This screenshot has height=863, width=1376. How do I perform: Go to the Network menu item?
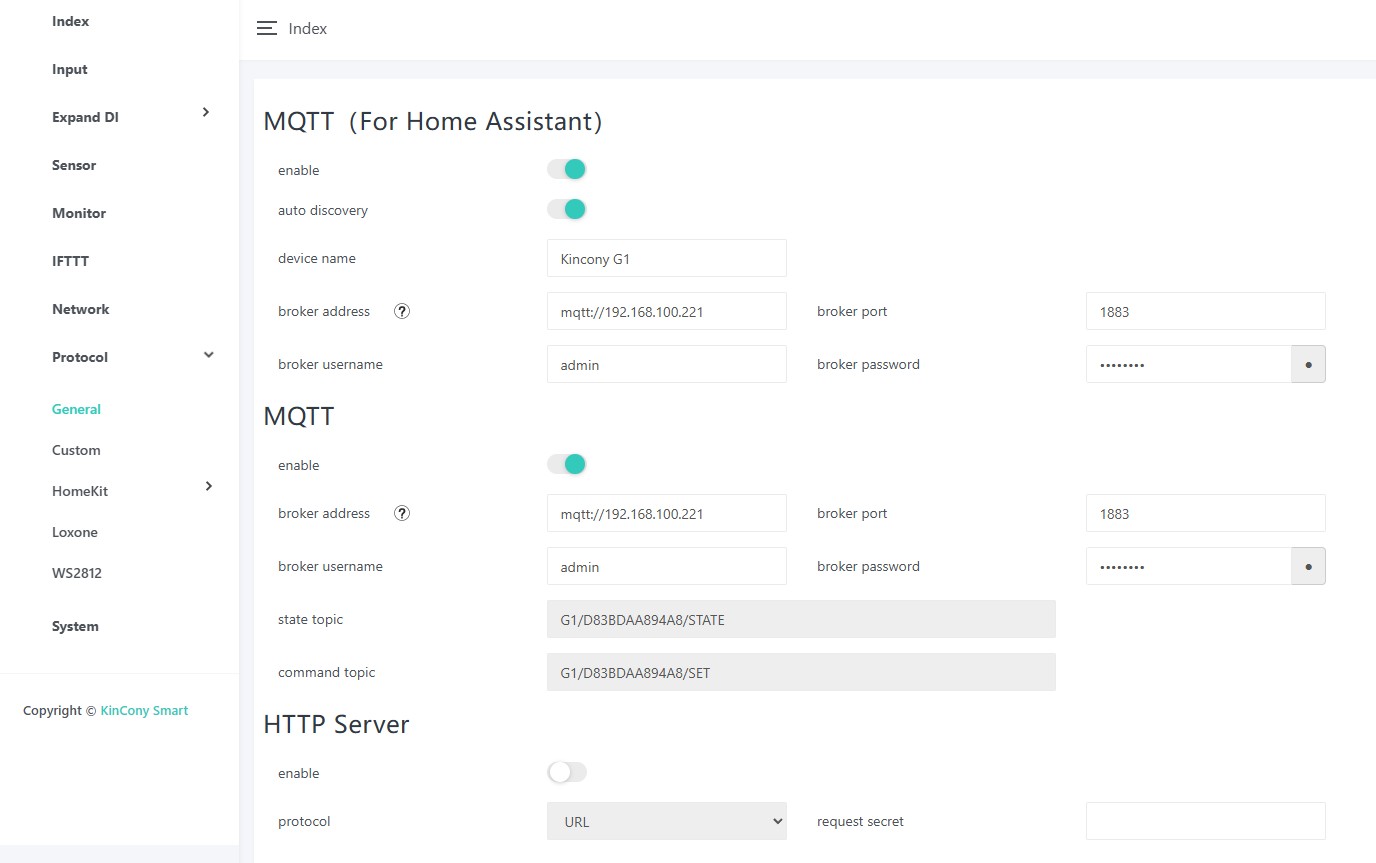pos(80,309)
